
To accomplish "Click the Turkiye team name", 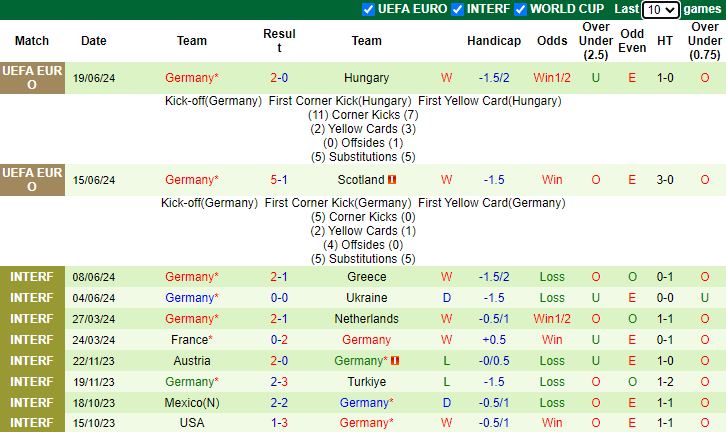I will [x=366, y=382].
